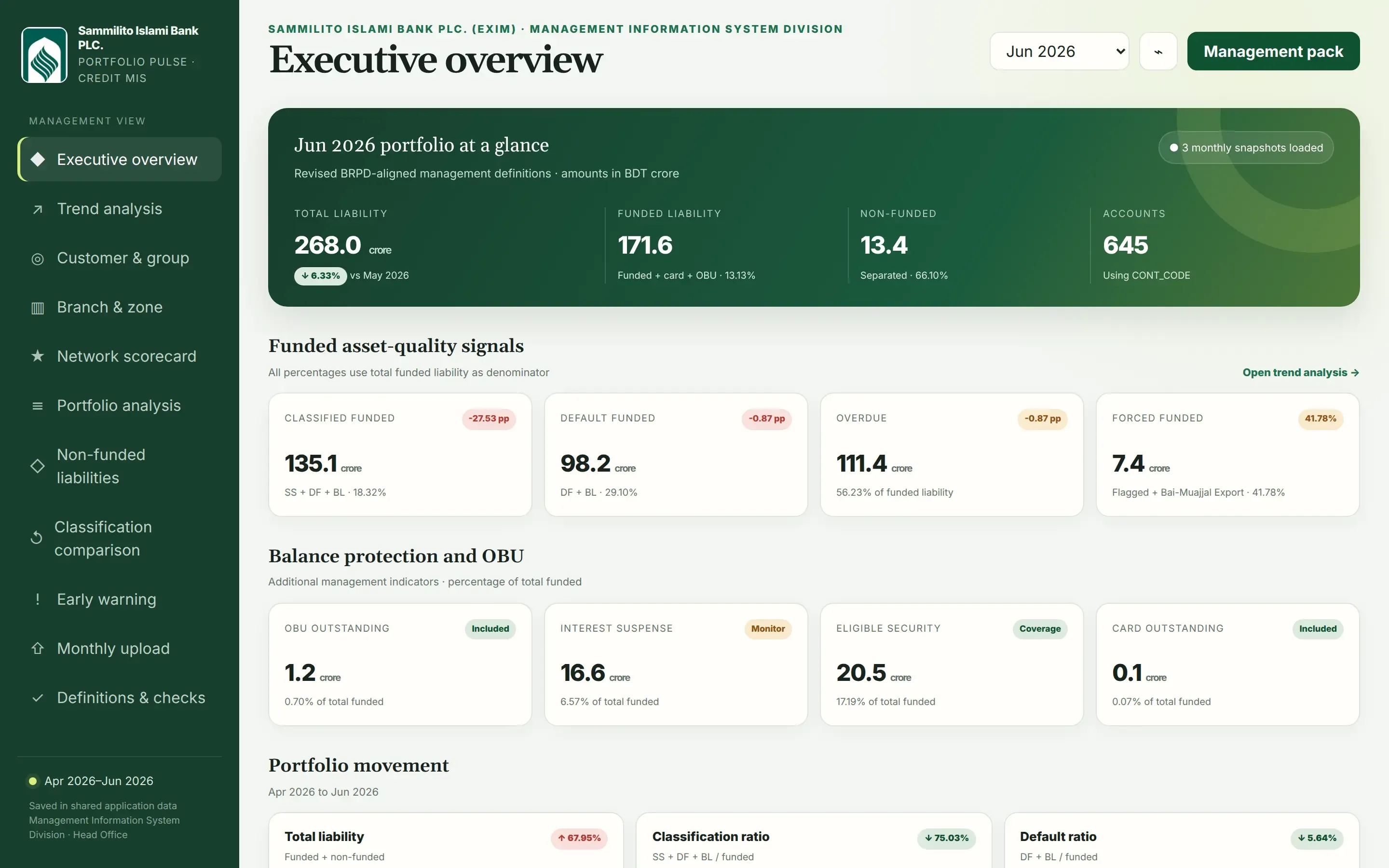
Task: Open the Early warning page
Action: tap(120, 599)
